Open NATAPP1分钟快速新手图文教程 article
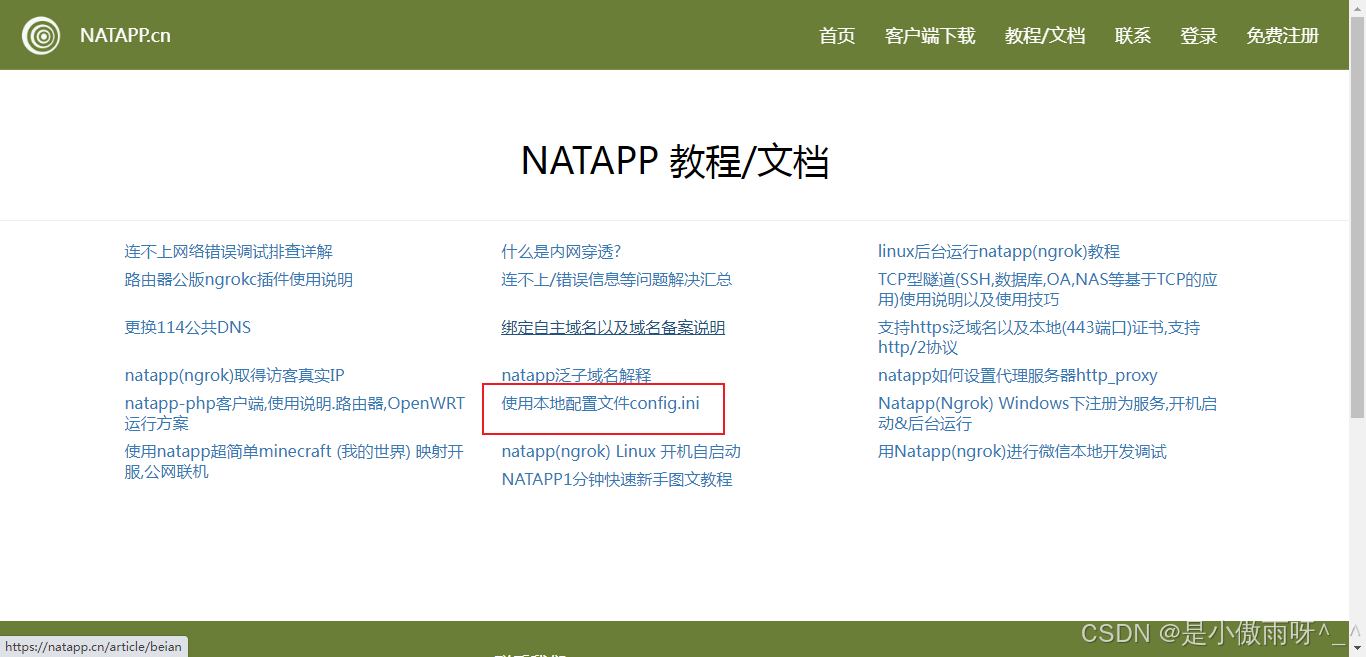Viewport: 1366px width, 657px height. [617, 480]
